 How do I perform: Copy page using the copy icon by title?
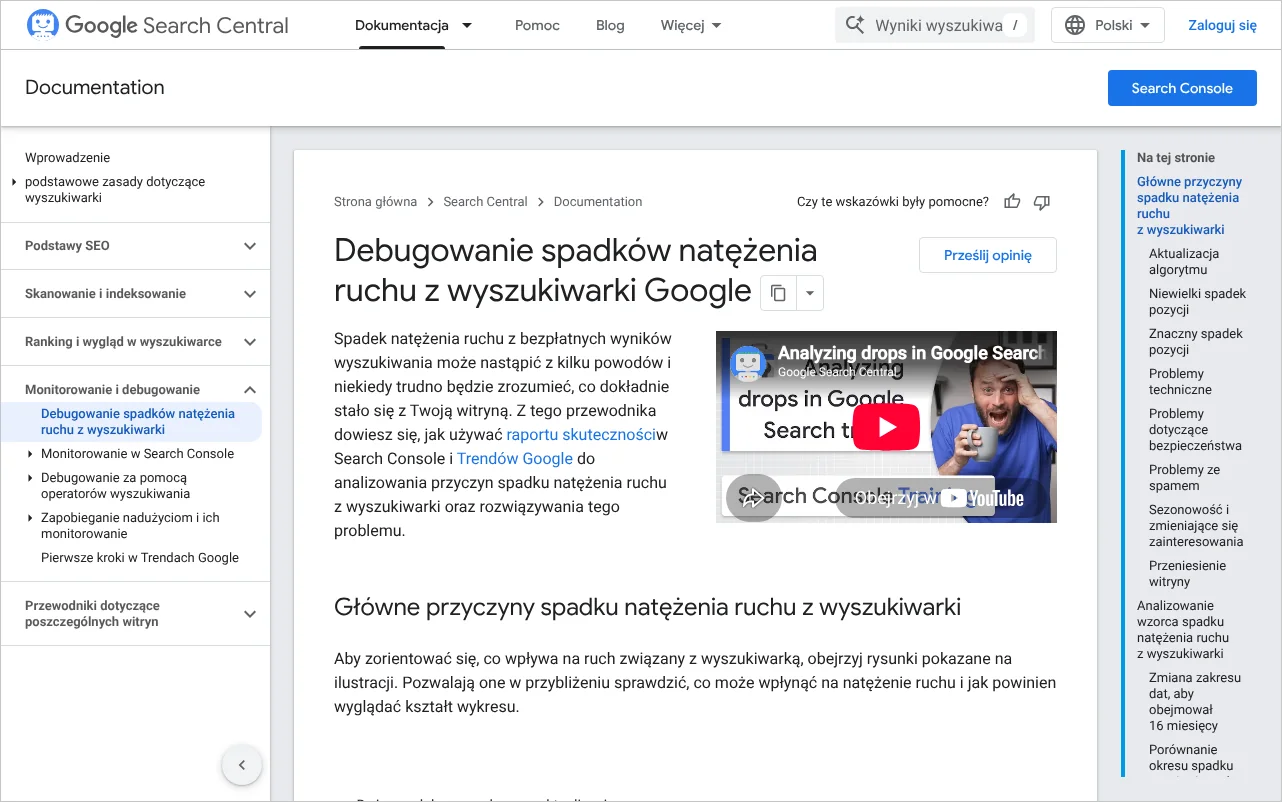[x=778, y=294]
